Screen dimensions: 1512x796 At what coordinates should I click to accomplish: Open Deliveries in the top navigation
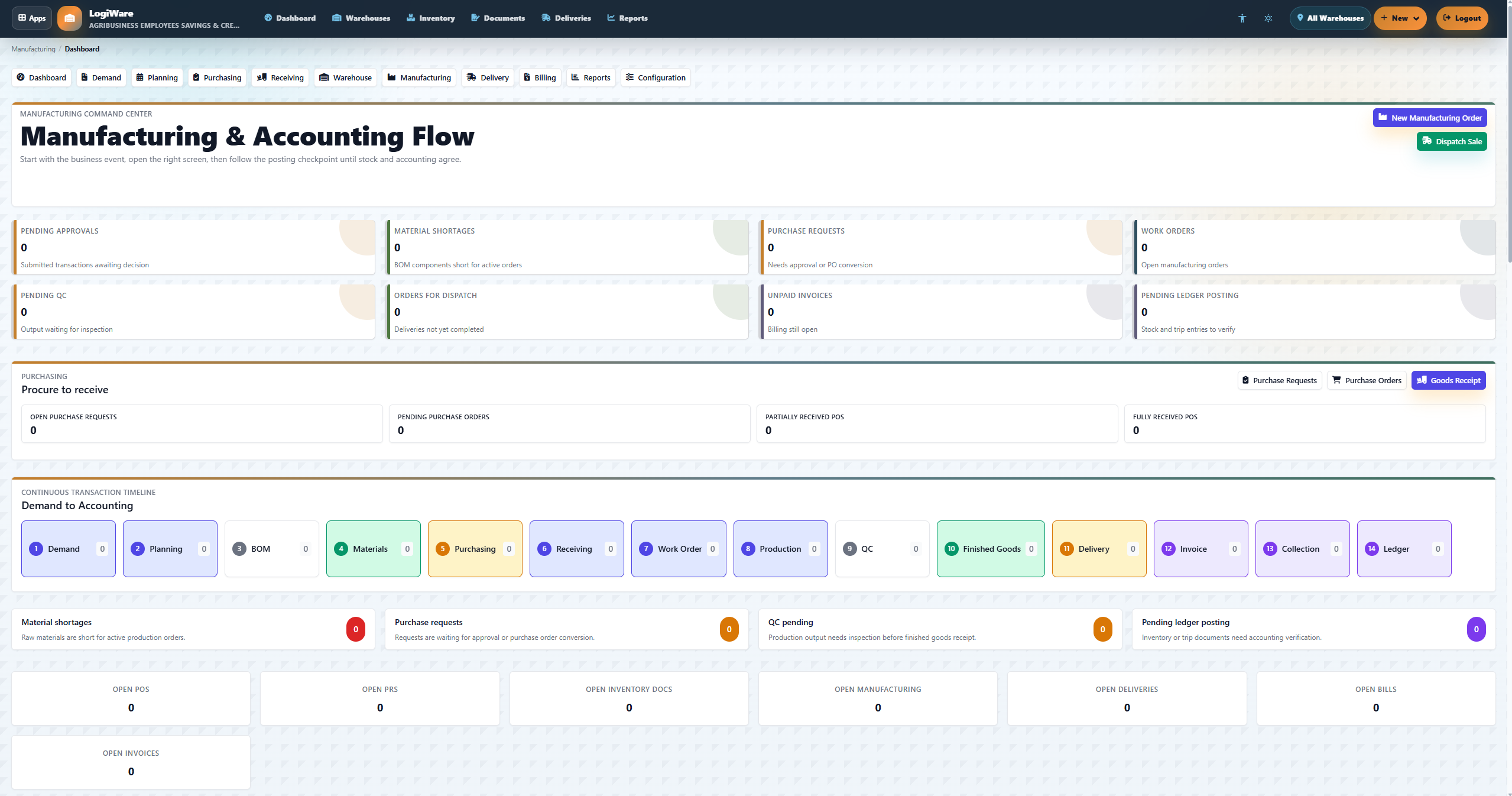click(566, 18)
